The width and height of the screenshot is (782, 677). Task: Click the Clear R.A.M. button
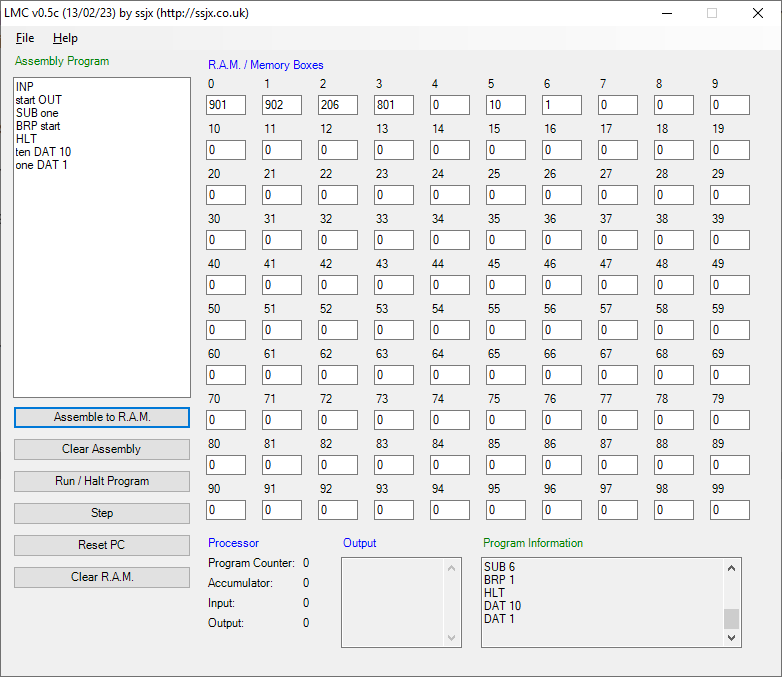click(101, 577)
